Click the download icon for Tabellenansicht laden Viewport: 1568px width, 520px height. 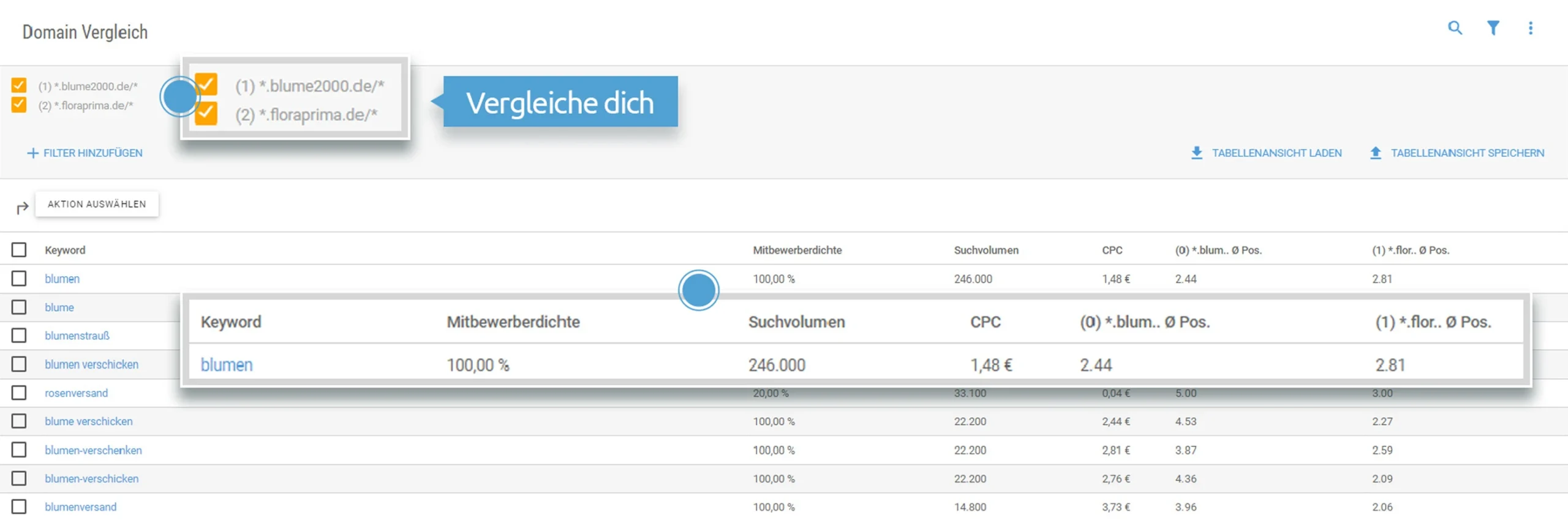[x=1196, y=153]
